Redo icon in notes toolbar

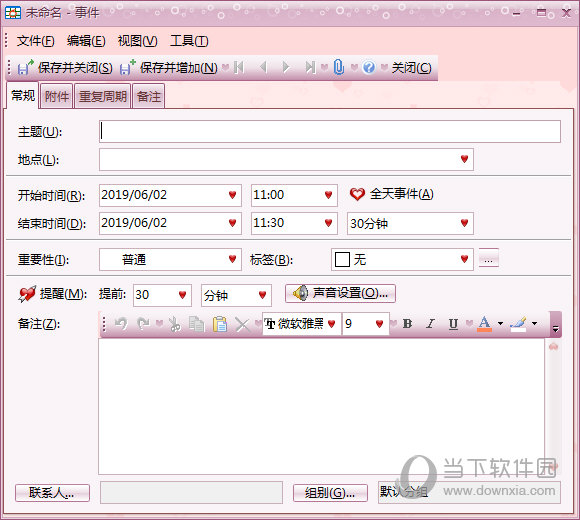tap(143, 324)
